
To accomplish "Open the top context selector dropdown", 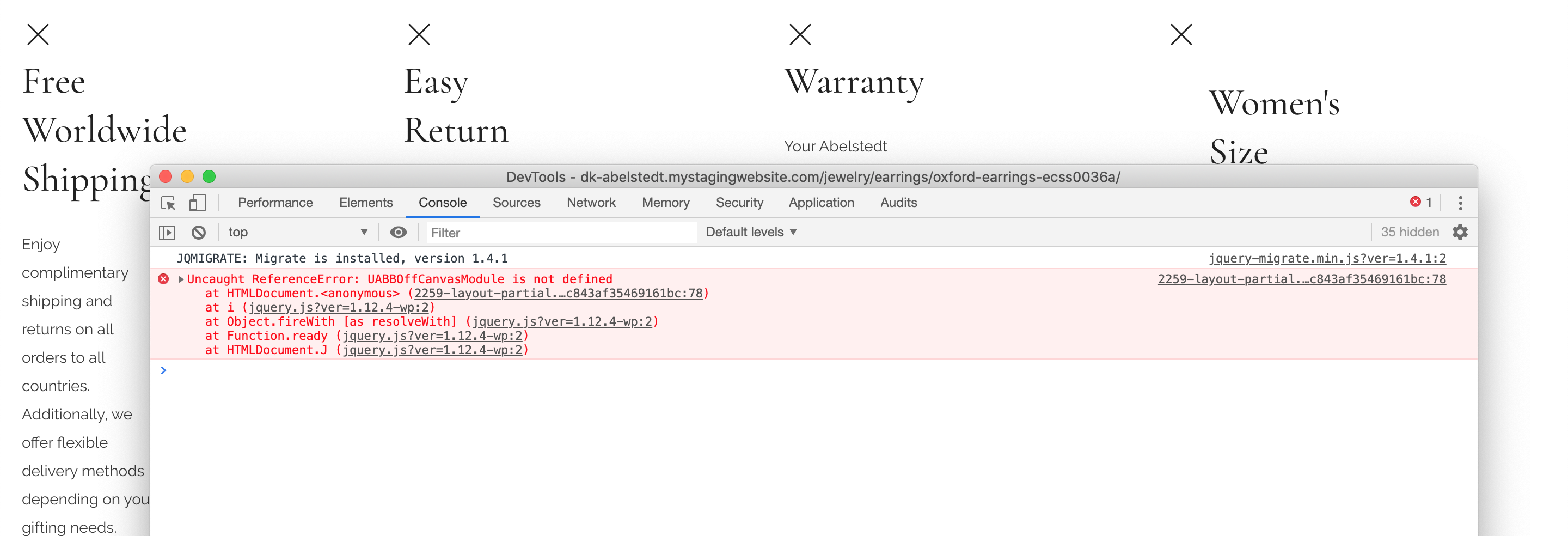I will [x=297, y=232].
